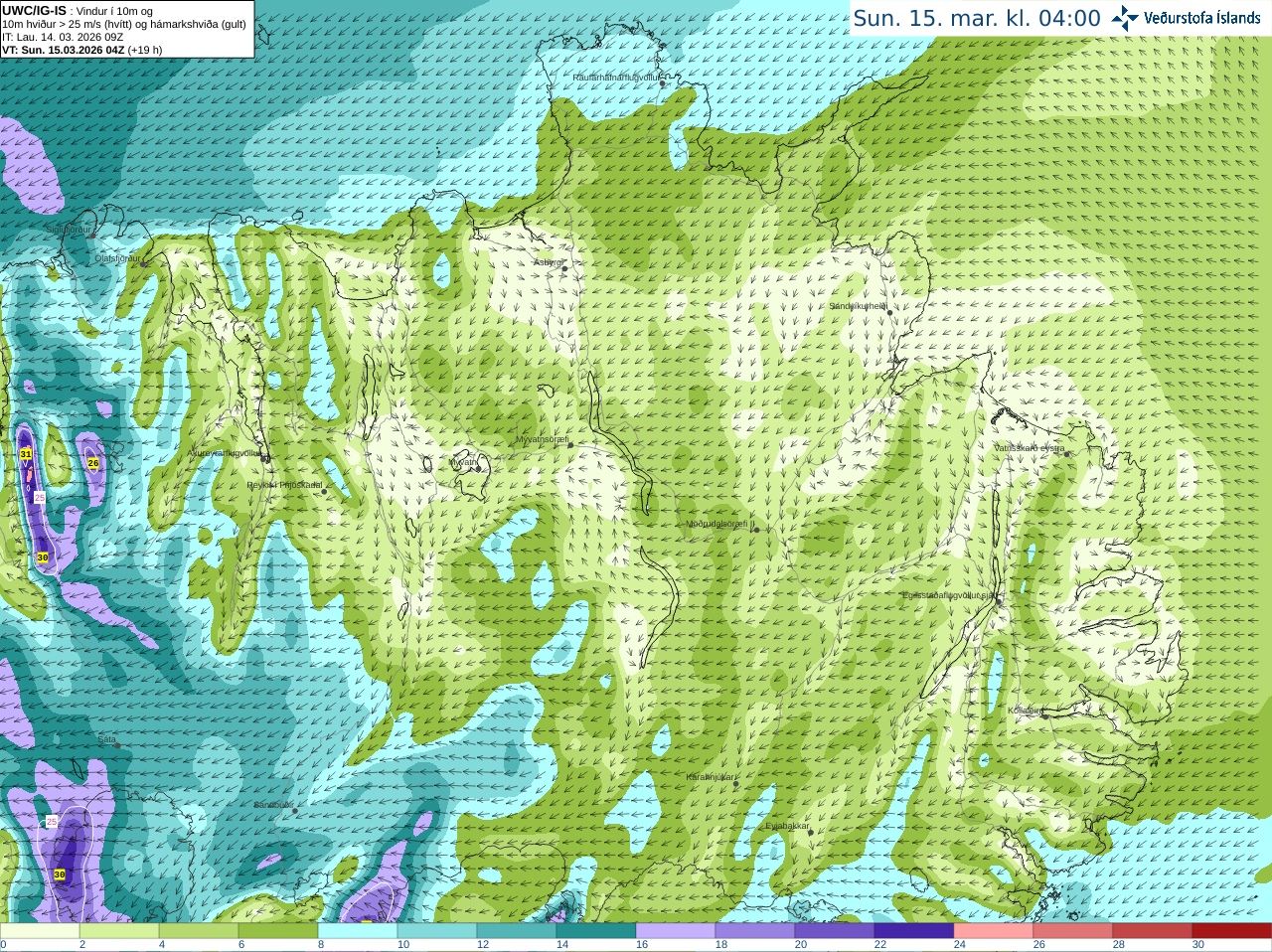This screenshot has height=952, width=1272.
Task: Select the Reykir í Fnjóskadal station label
Action: [x=284, y=485]
